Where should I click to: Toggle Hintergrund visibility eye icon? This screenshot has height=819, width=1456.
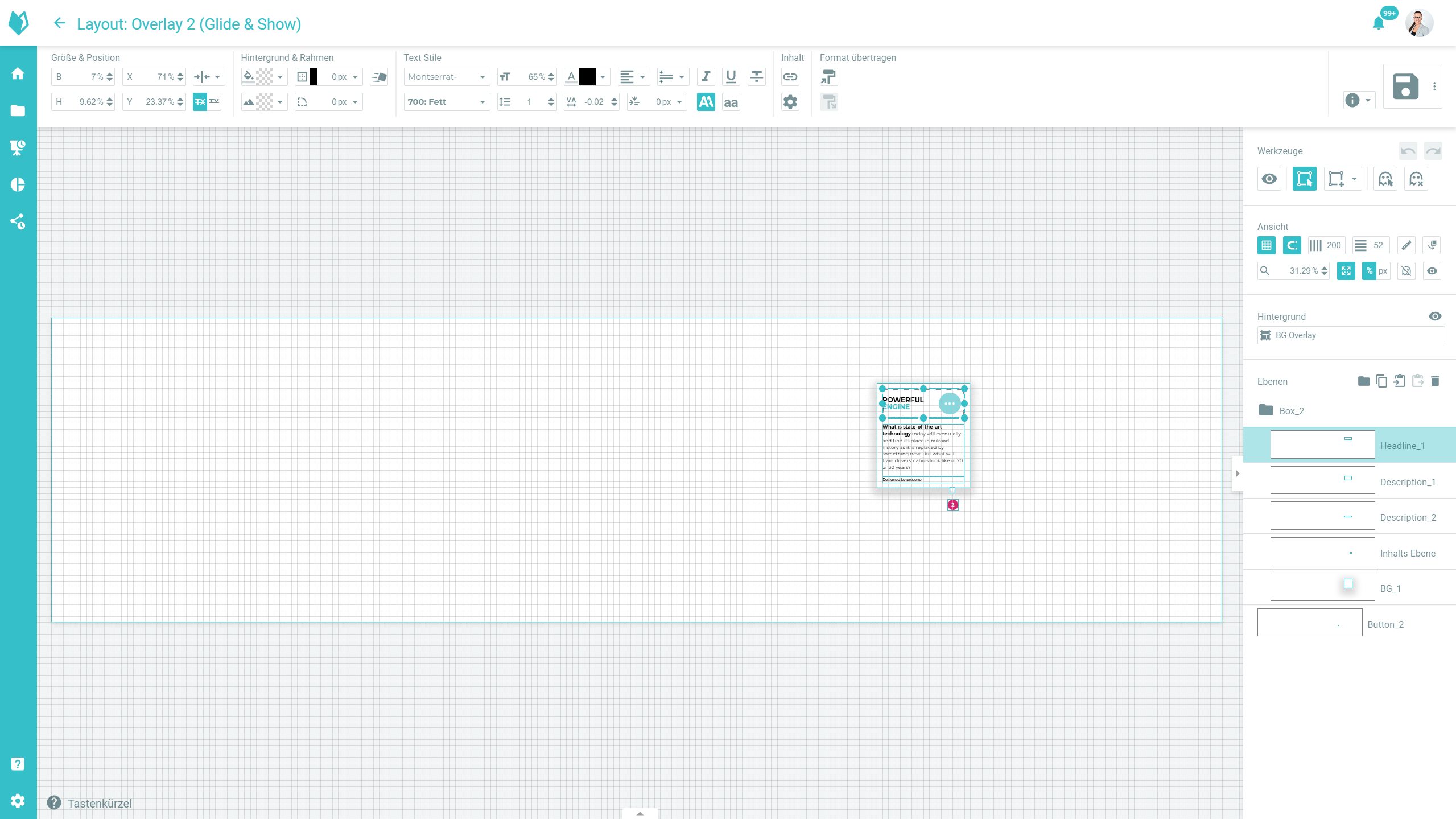pos(1434,316)
